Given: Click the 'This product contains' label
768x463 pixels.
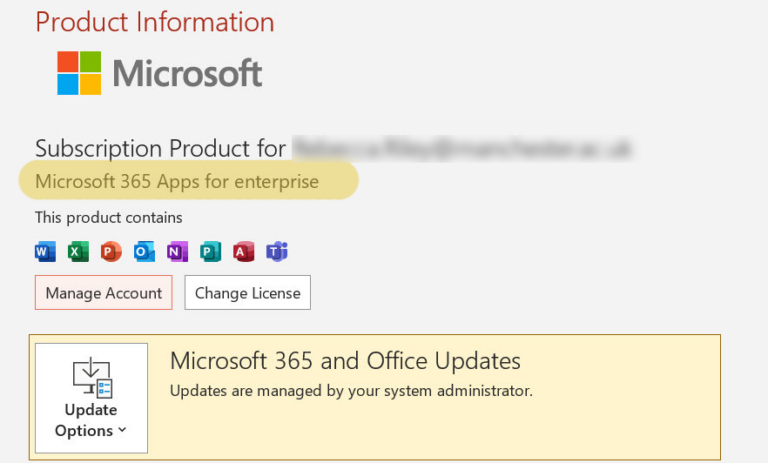Looking at the screenshot, I should point(109,217).
